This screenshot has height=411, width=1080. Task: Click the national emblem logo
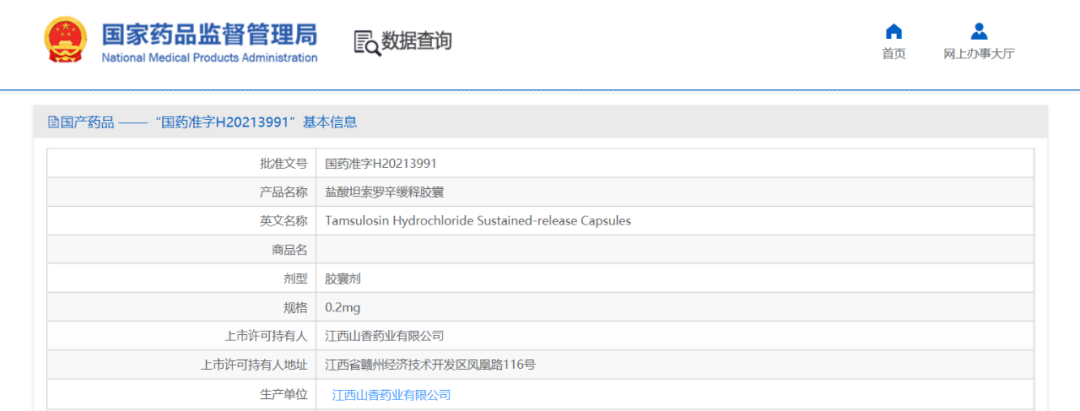(x=65, y=40)
